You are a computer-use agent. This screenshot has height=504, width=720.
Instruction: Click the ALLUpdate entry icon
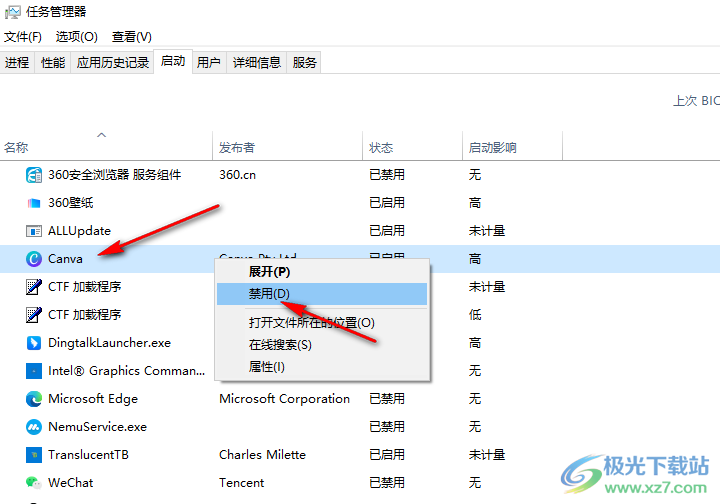34,231
